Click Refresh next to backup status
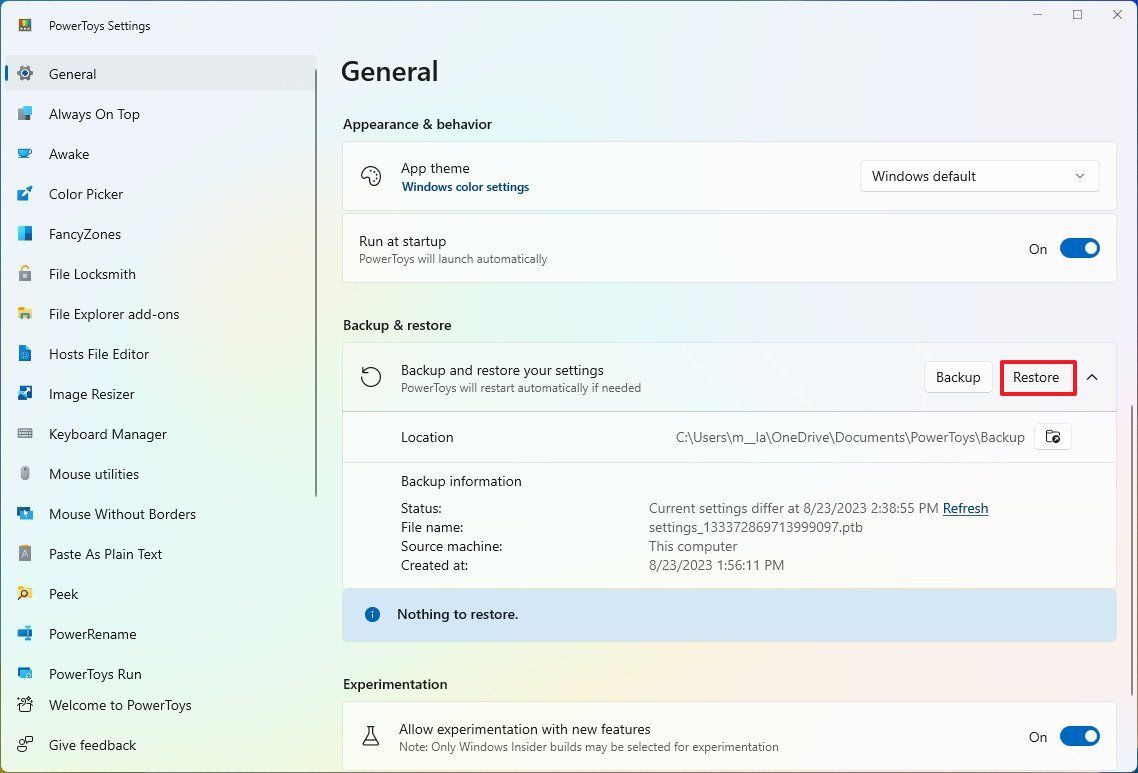 coord(965,508)
